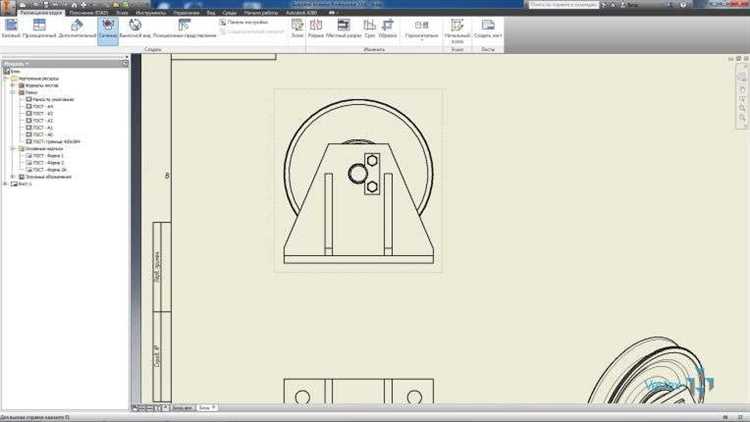Collapse the Title Blocks (Основные надписи) node

pos(13,149)
